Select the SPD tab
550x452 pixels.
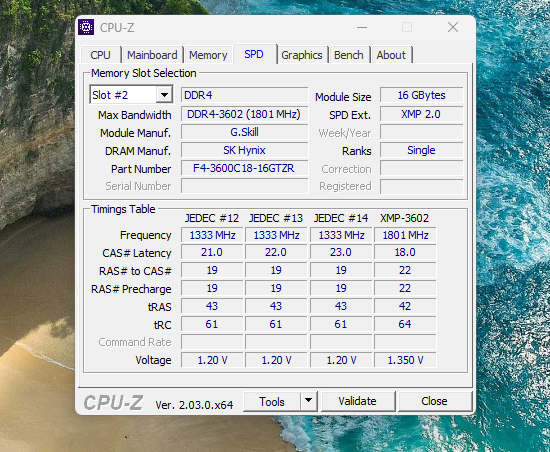pos(254,54)
